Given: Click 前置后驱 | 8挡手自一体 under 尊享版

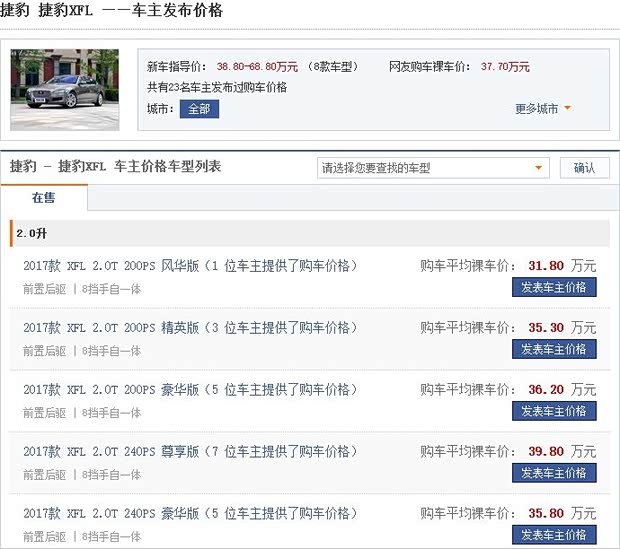Looking at the screenshot, I should pos(82,475).
